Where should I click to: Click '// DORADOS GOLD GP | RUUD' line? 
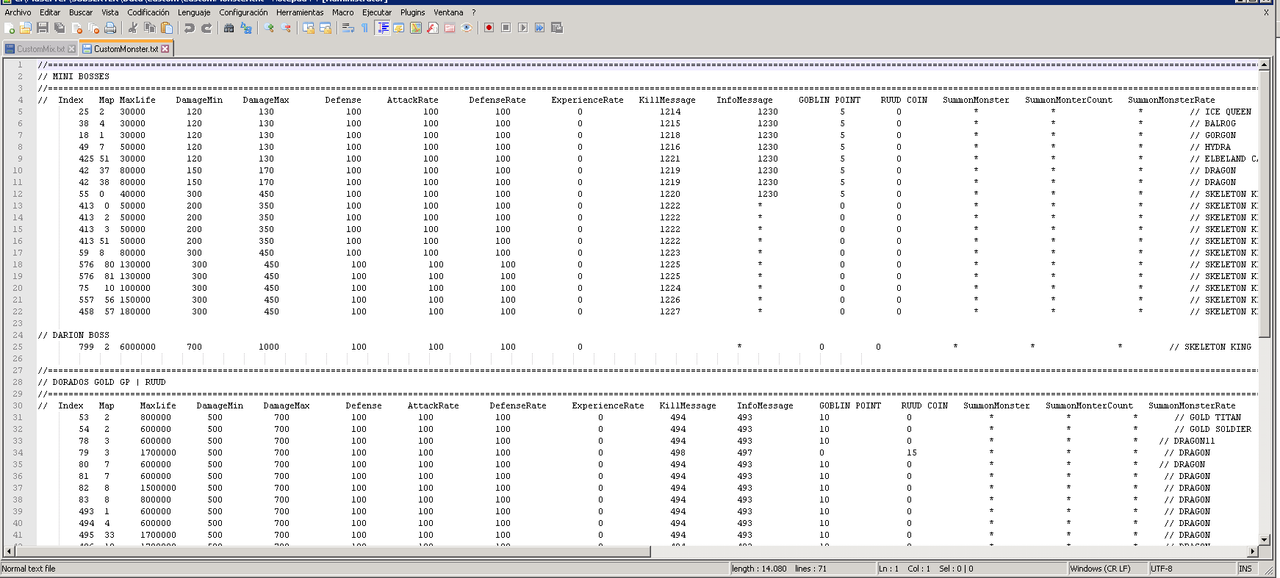coord(102,382)
